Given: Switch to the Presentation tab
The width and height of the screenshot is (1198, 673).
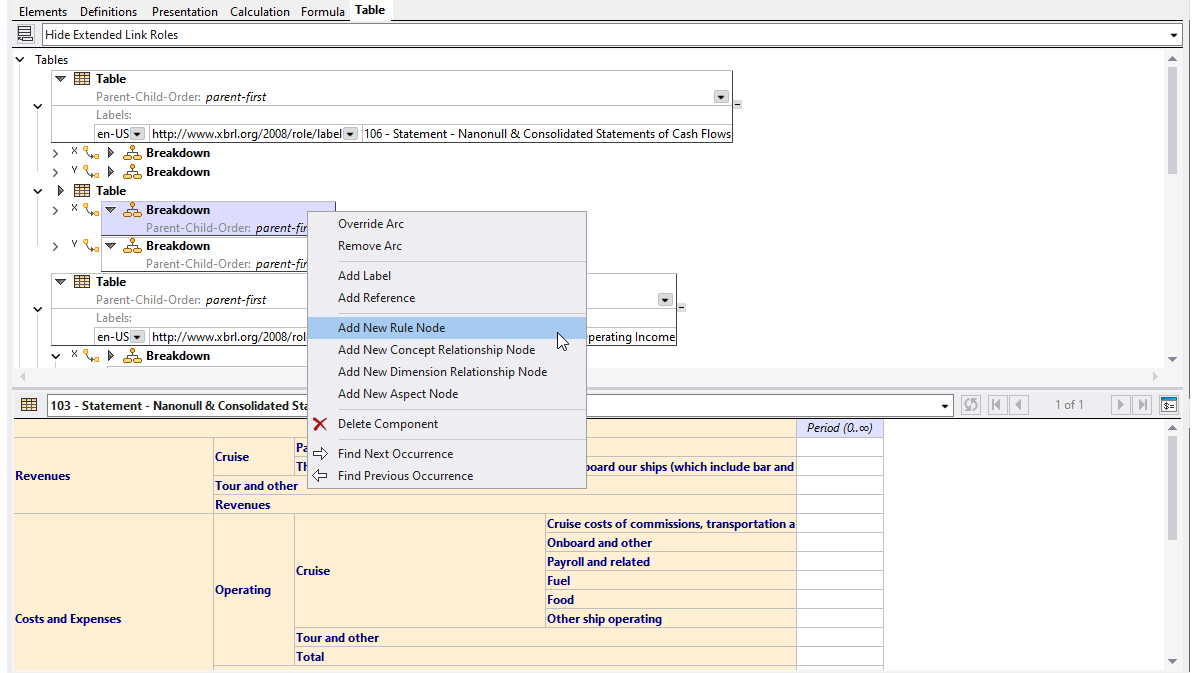Looking at the screenshot, I should point(184,11).
